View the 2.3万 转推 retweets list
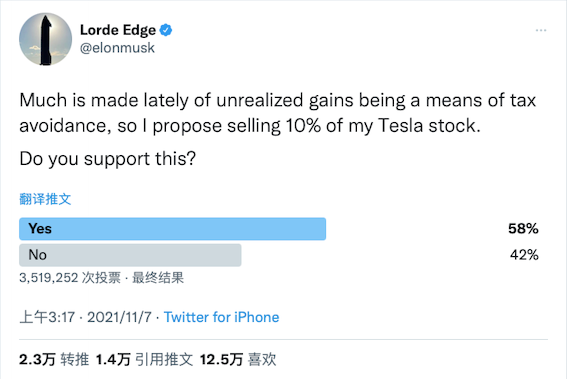Image resolution: width=567 pixels, height=379 pixels. point(54,359)
